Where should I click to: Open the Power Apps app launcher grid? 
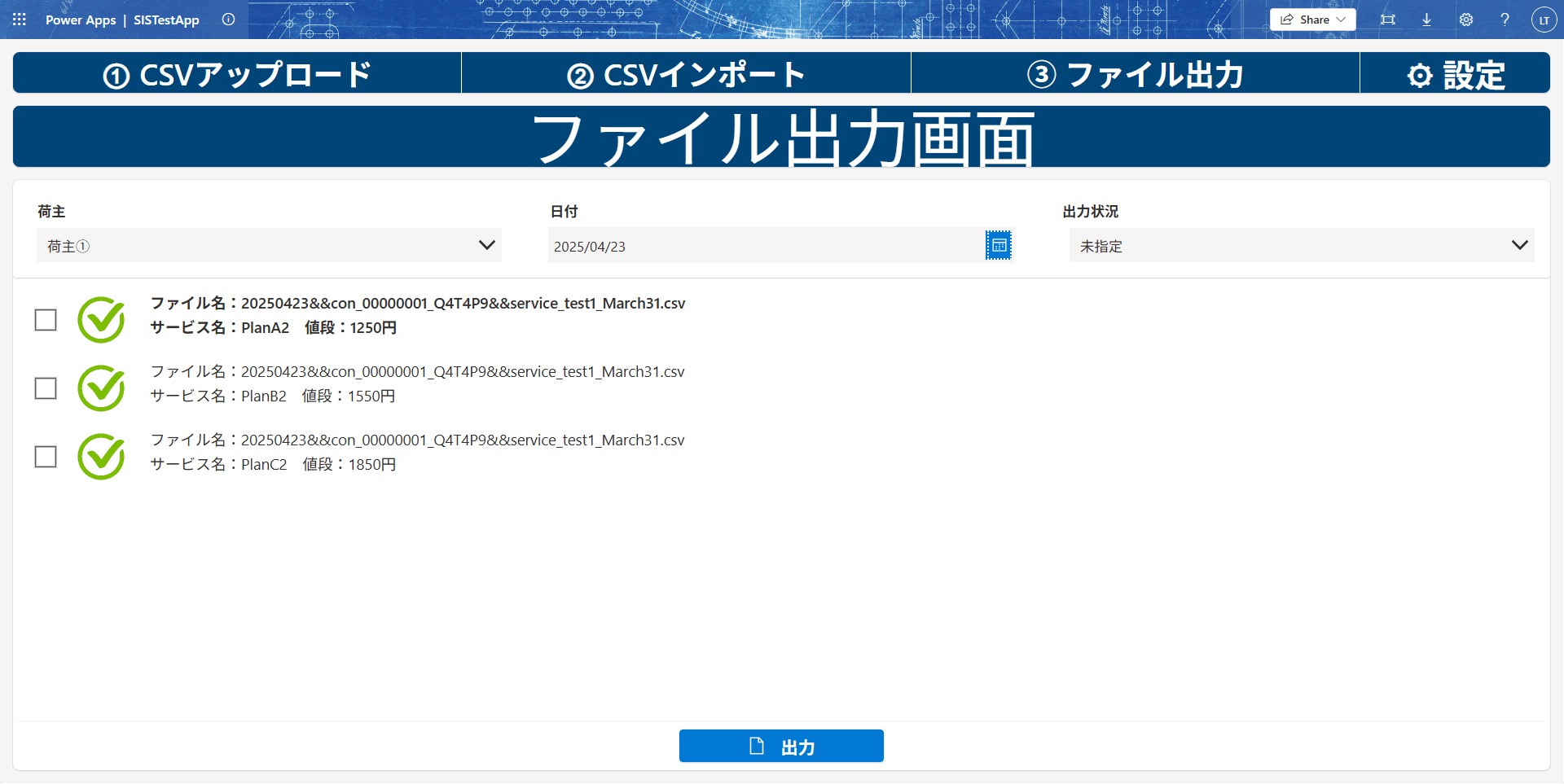tap(20, 20)
